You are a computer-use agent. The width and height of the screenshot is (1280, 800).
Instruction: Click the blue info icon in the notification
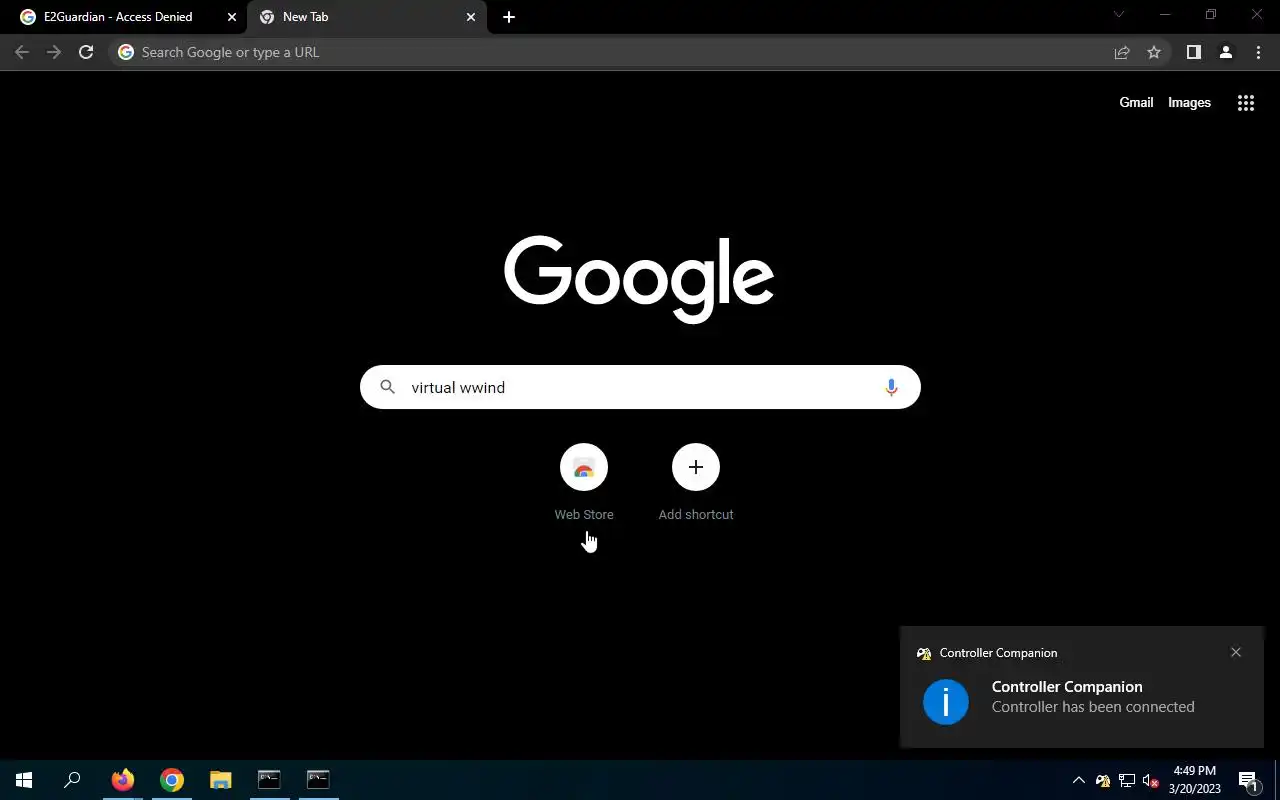pyautogui.click(x=946, y=701)
